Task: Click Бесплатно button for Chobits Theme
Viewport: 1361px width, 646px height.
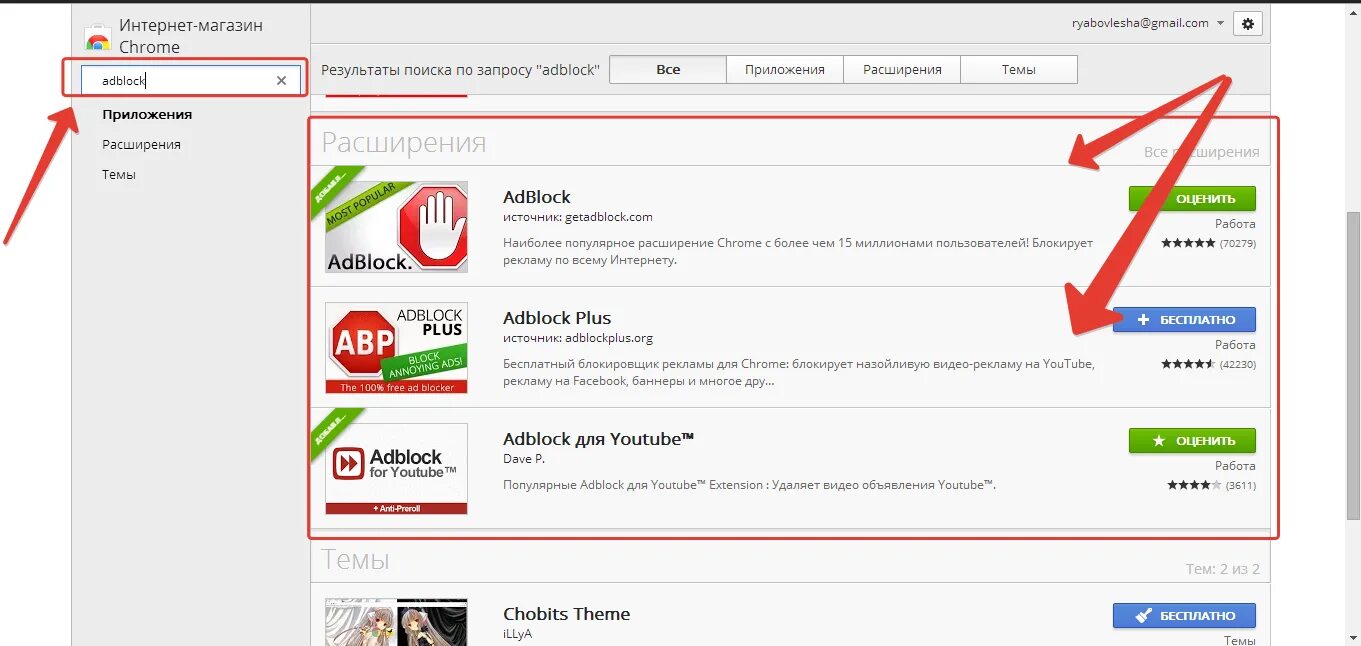Action: click(1184, 616)
